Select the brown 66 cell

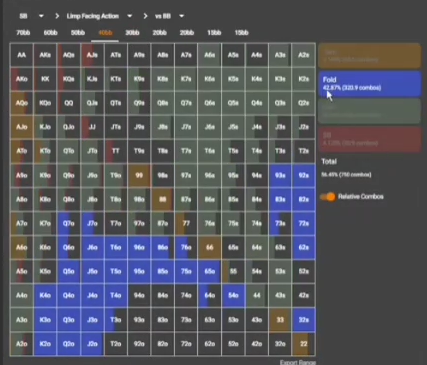(x=210, y=247)
